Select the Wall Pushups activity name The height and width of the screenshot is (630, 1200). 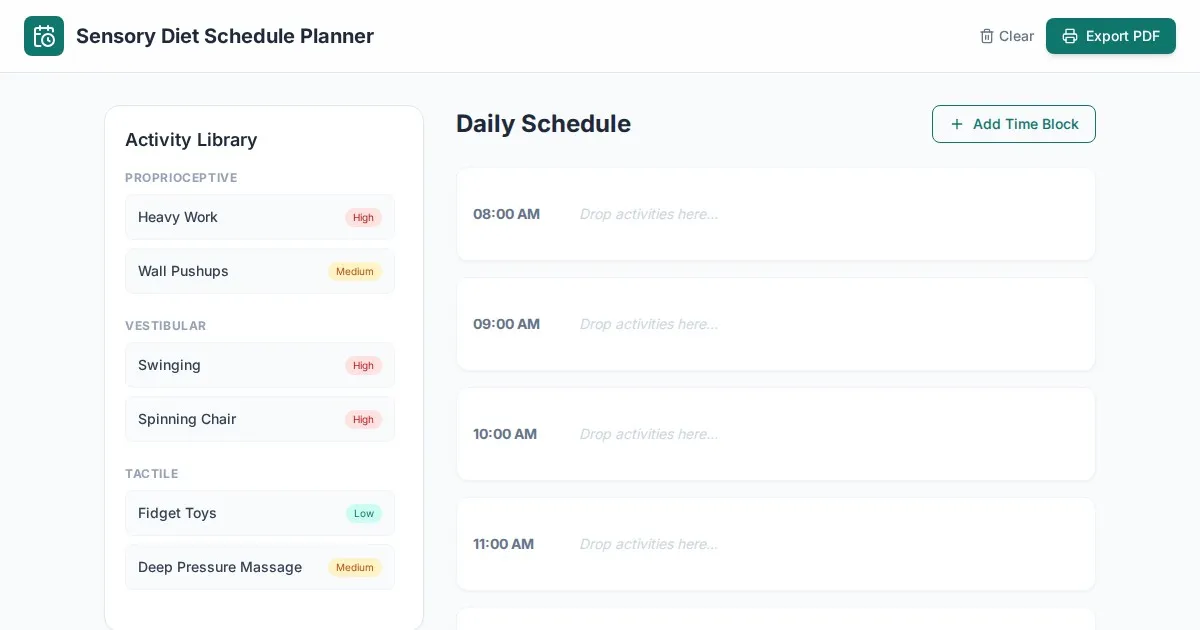[x=183, y=271]
